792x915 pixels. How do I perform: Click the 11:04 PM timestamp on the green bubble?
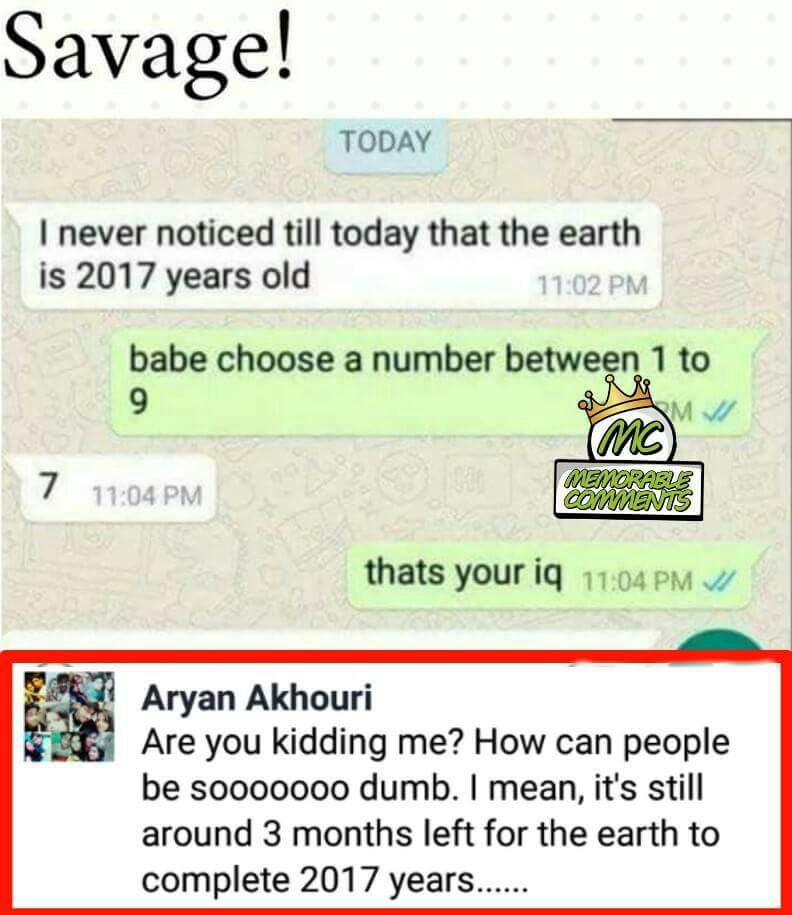tap(637, 581)
